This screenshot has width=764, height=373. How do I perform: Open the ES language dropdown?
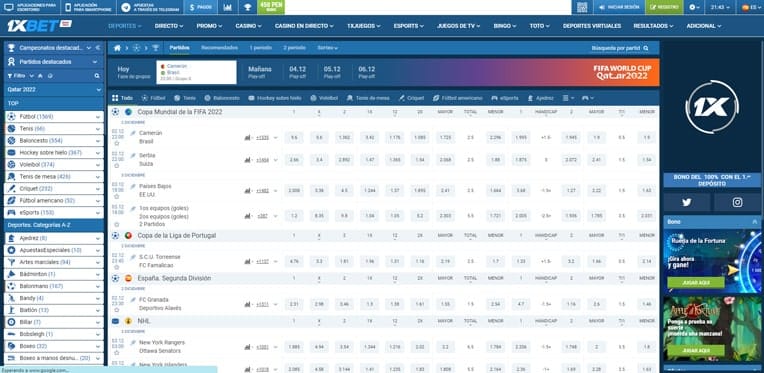(x=750, y=7)
